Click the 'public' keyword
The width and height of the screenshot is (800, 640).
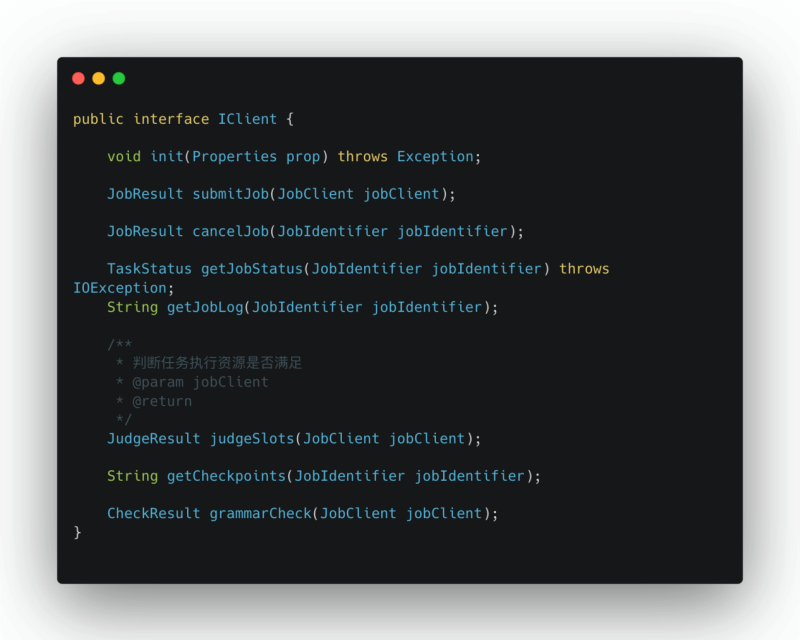[98, 119]
